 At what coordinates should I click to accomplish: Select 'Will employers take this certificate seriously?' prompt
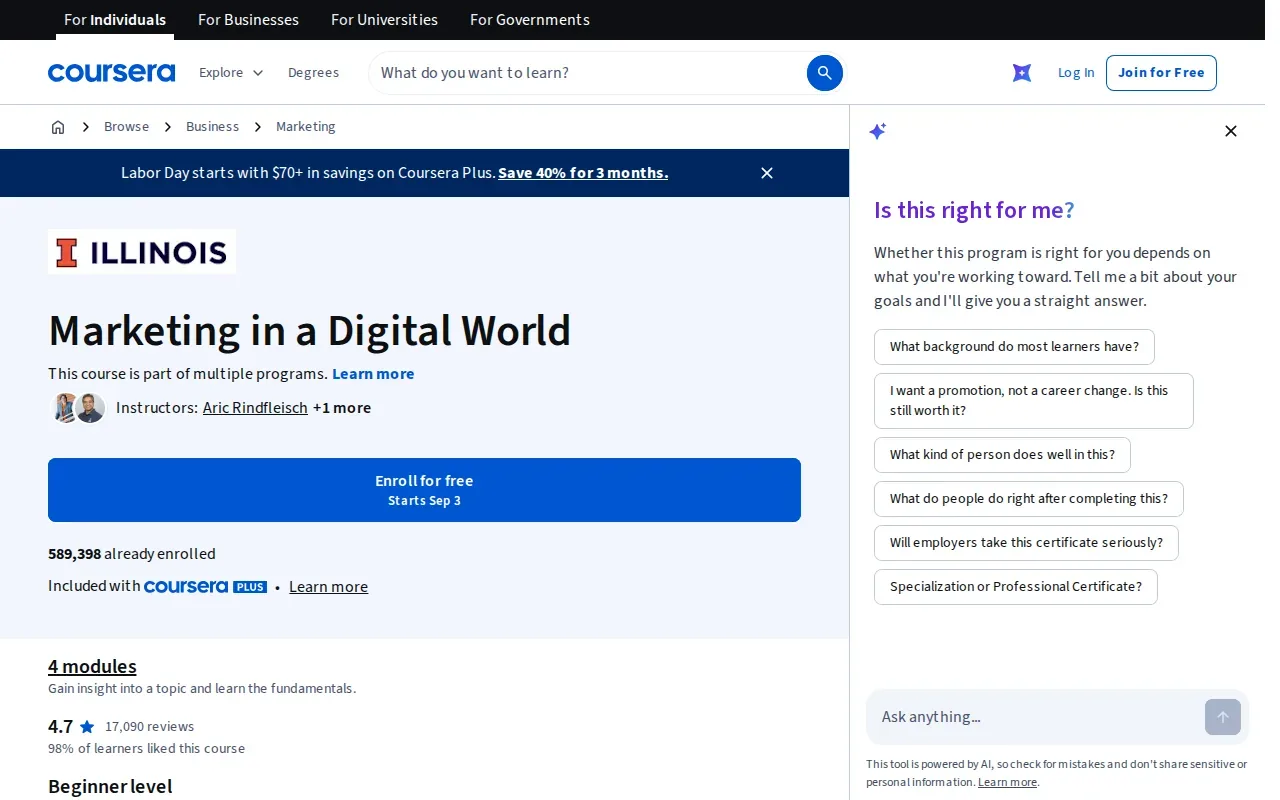pos(1026,543)
